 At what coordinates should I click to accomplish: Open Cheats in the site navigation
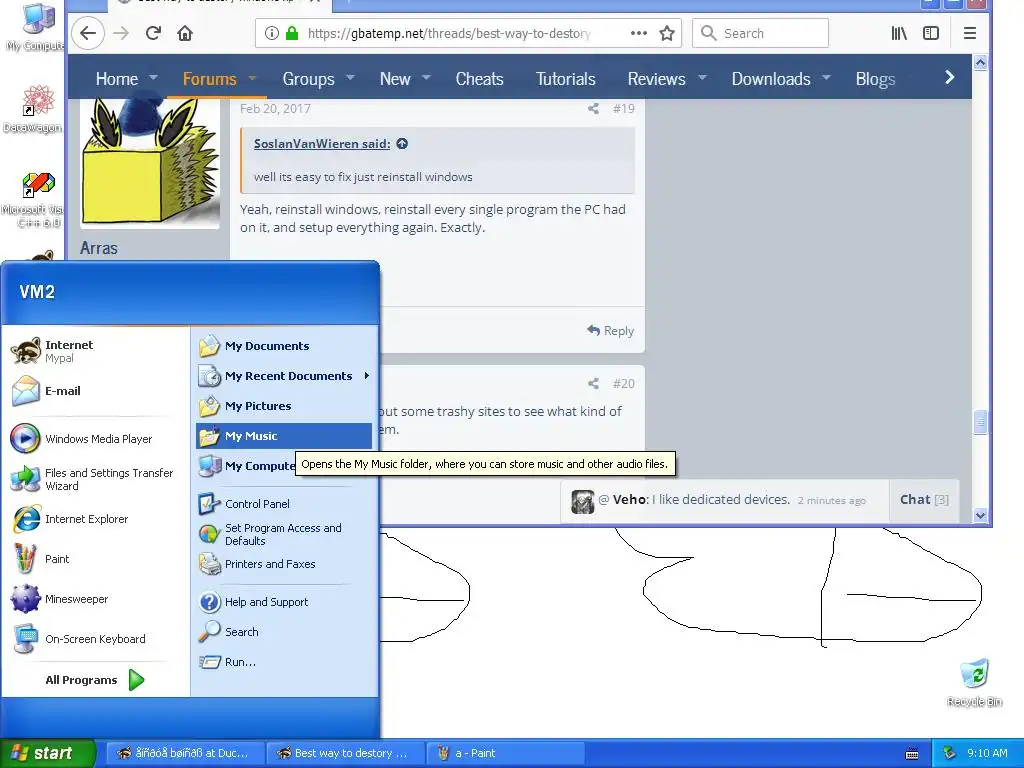coord(479,79)
